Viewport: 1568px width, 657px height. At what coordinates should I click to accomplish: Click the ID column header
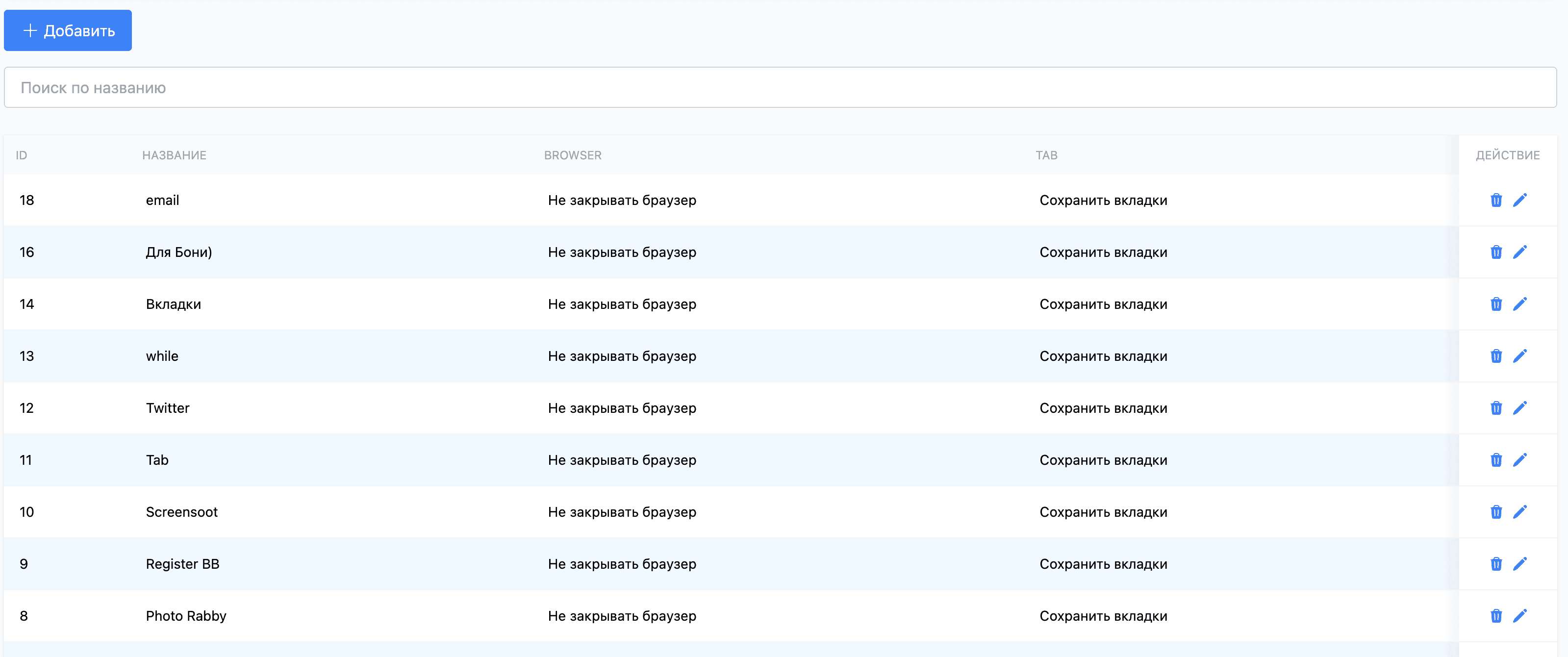click(x=21, y=155)
